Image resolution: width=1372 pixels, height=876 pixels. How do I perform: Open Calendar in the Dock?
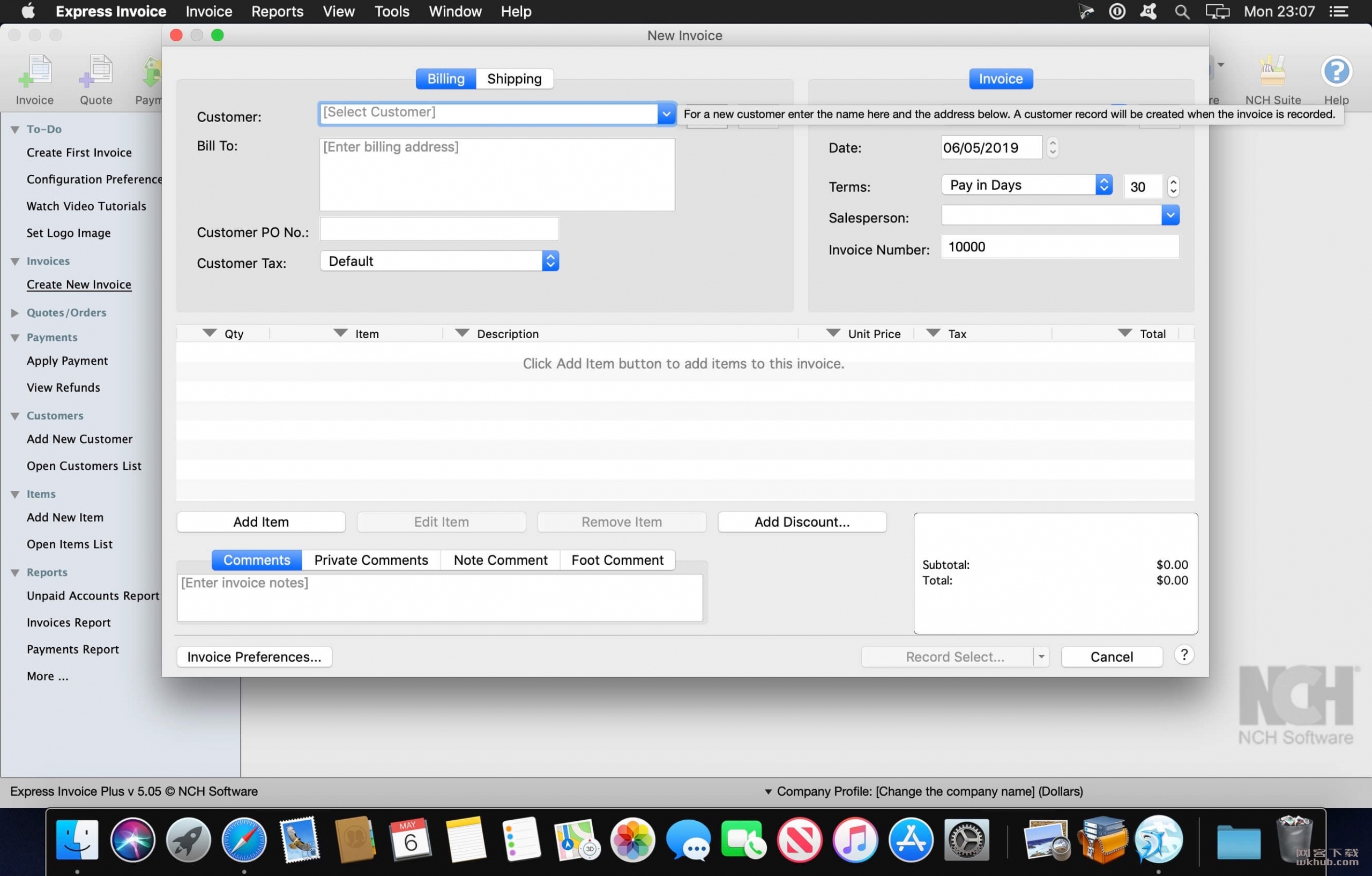coord(410,840)
